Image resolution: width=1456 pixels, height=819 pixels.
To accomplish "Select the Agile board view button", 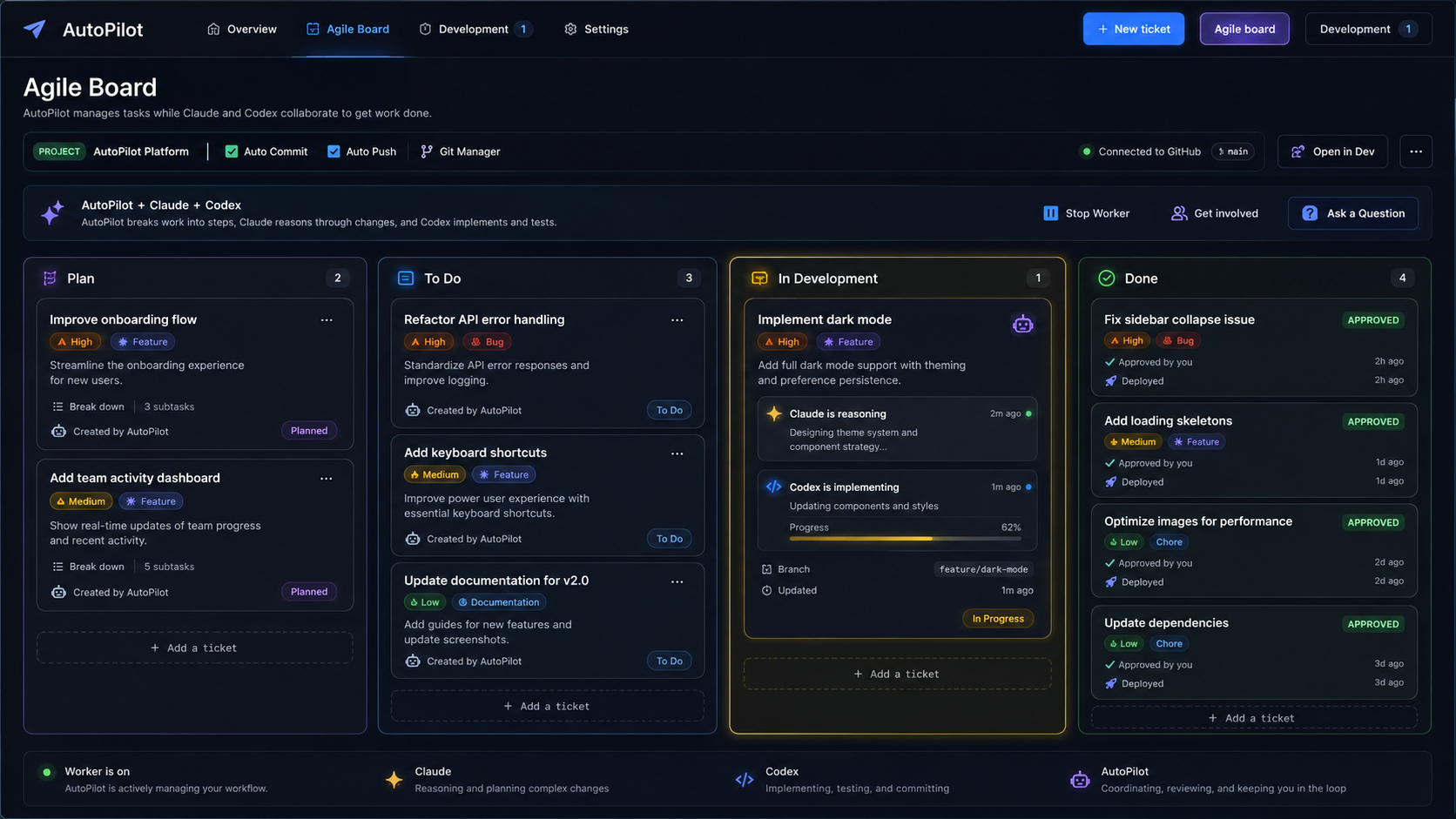I will (x=1244, y=29).
